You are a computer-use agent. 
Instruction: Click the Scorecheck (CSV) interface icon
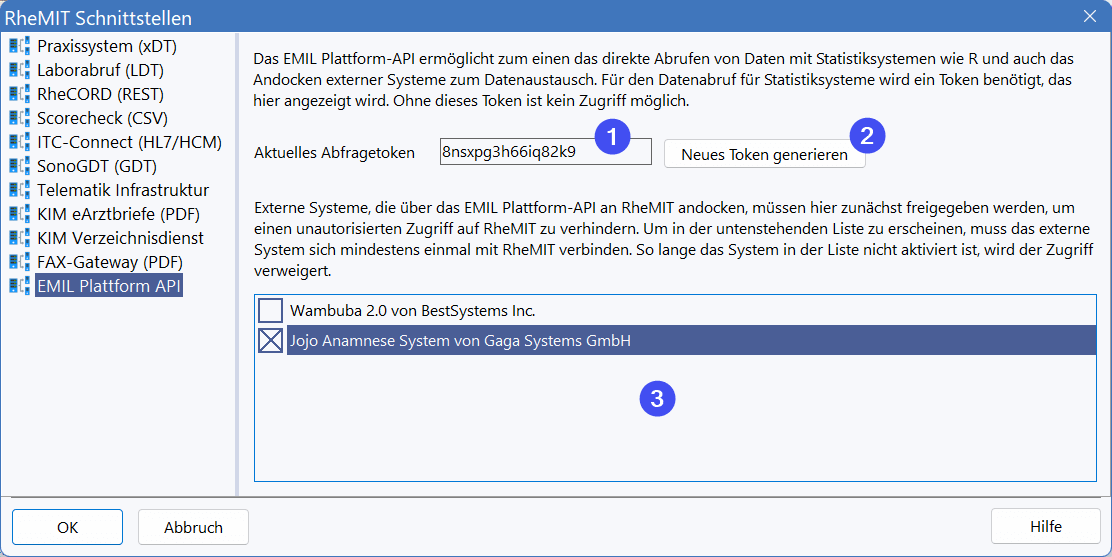pyautogui.click(x=18, y=118)
